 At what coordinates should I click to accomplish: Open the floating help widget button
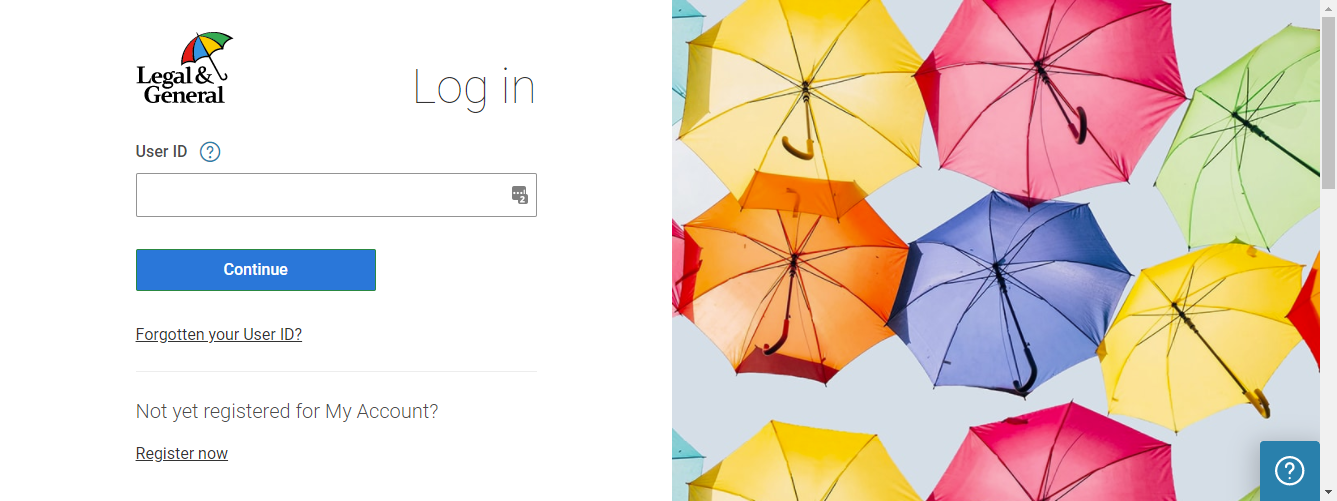1290,471
